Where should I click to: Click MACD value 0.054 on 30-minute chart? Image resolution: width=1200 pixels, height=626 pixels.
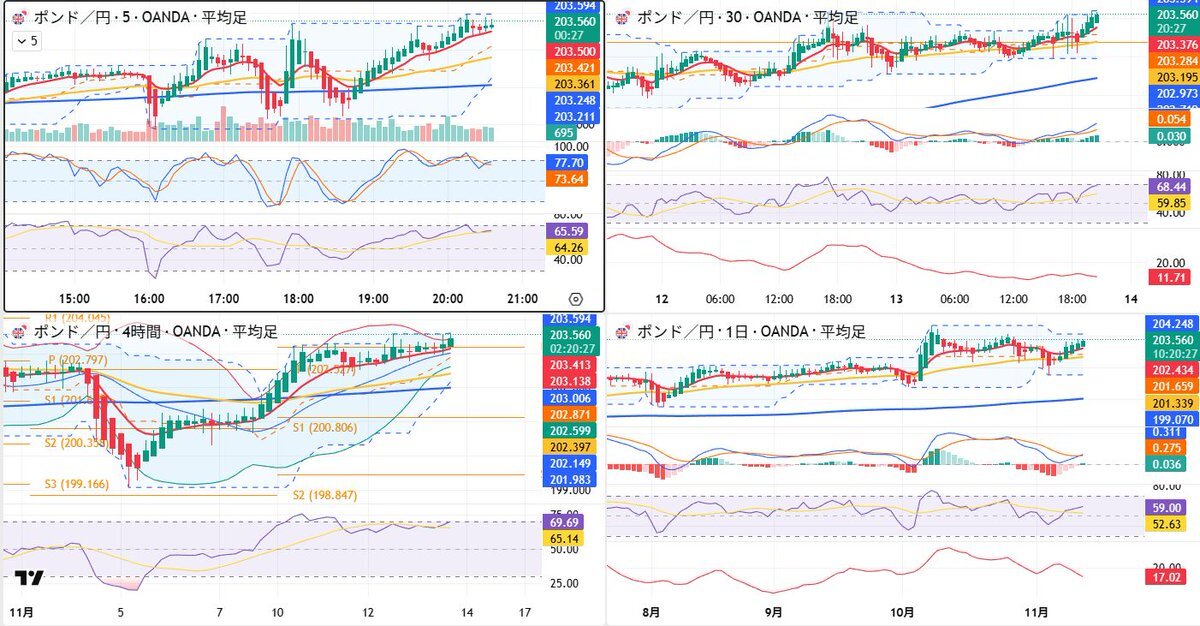click(1169, 119)
